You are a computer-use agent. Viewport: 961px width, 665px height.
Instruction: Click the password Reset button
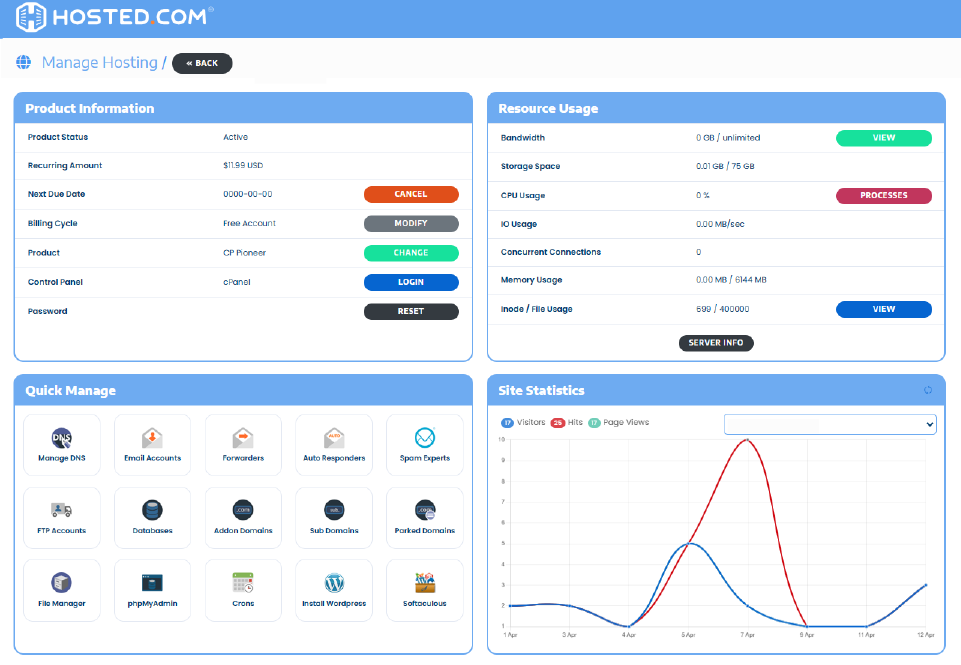point(411,311)
